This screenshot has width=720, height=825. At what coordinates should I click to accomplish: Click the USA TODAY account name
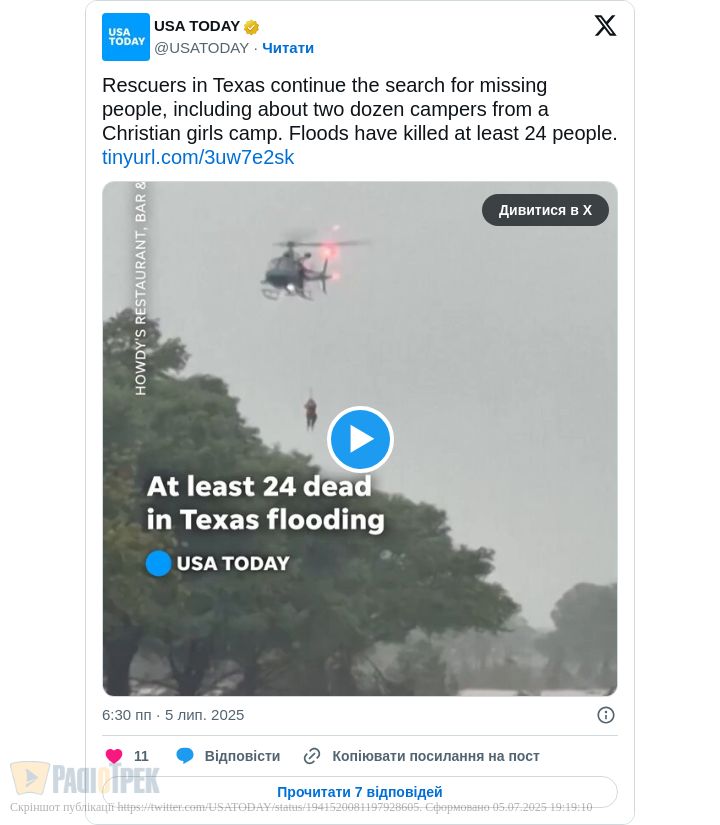coord(197,26)
